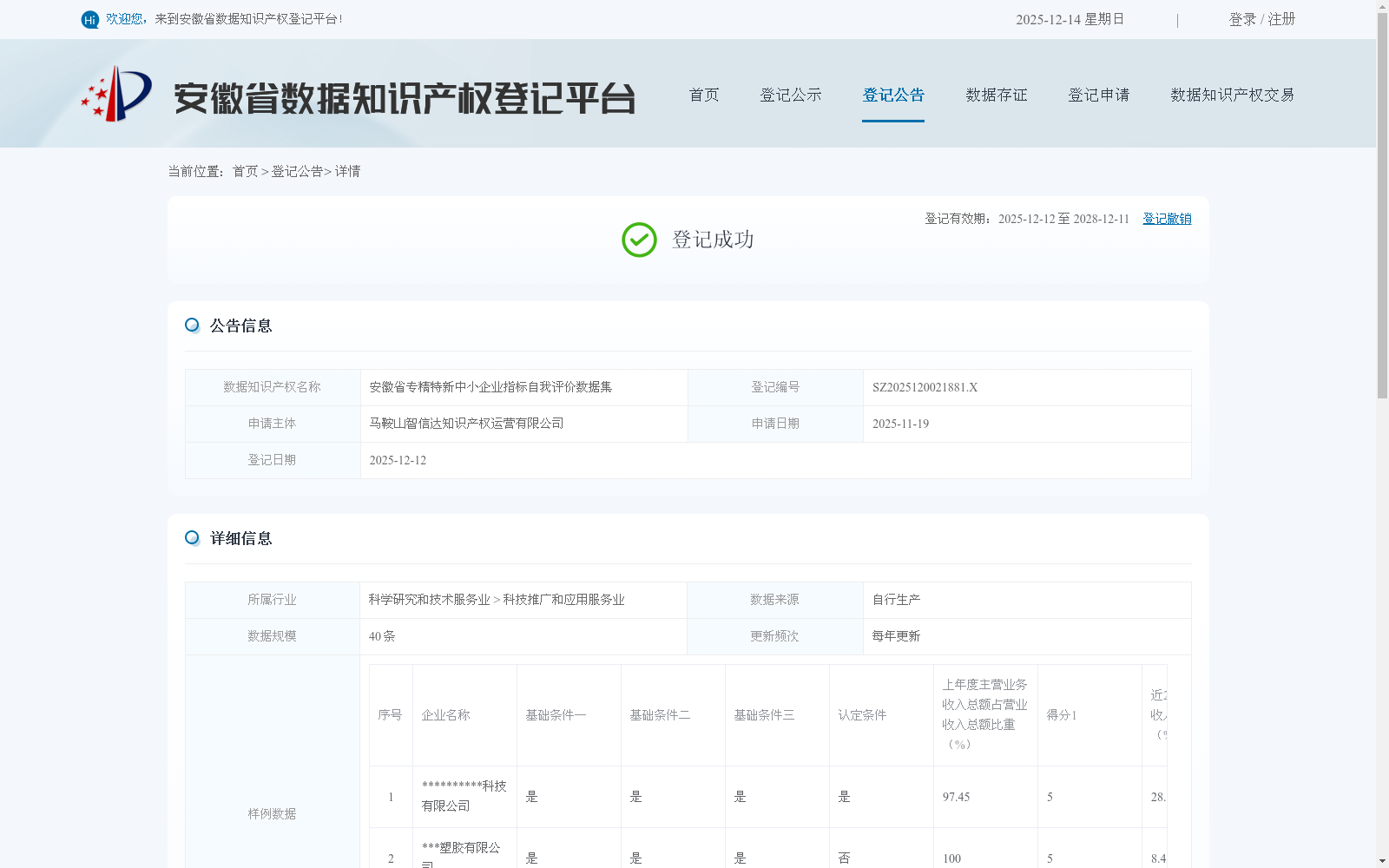Open the 登记公示 navigation tab
Image resolution: width=1389 pixels, height=868 pixels.
(x=791, y=95)
